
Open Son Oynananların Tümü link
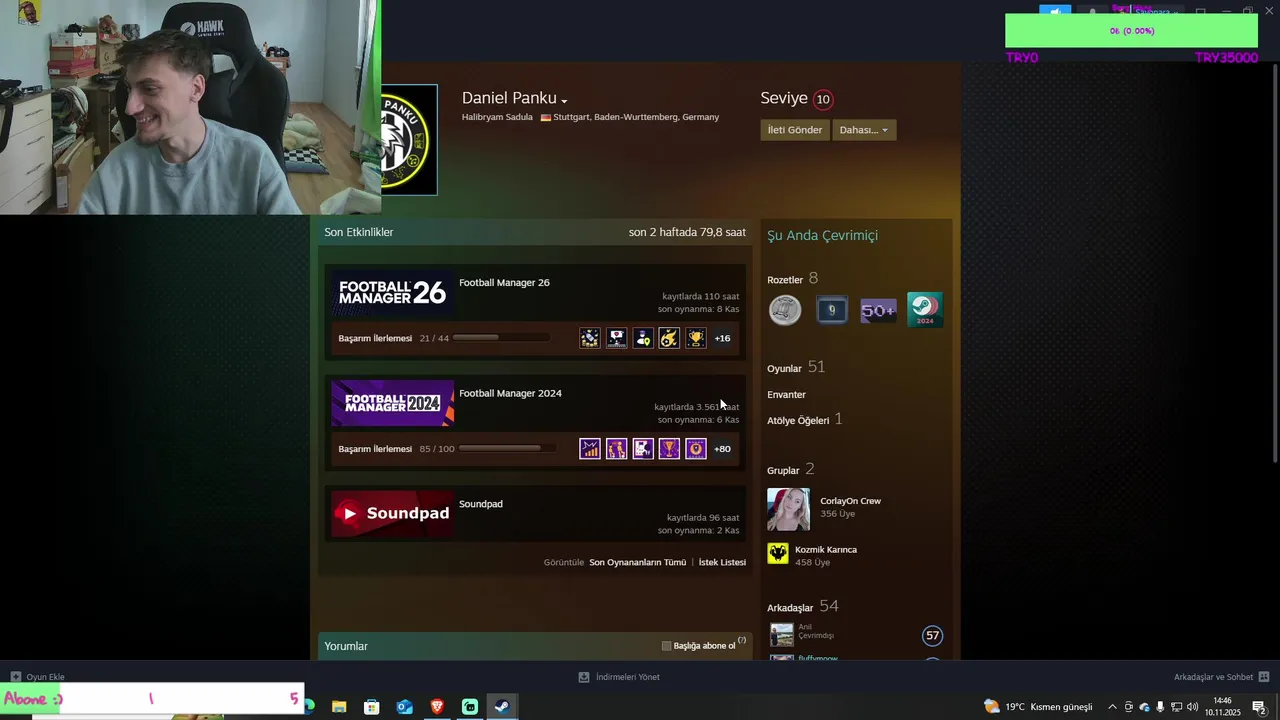[638, 562]
